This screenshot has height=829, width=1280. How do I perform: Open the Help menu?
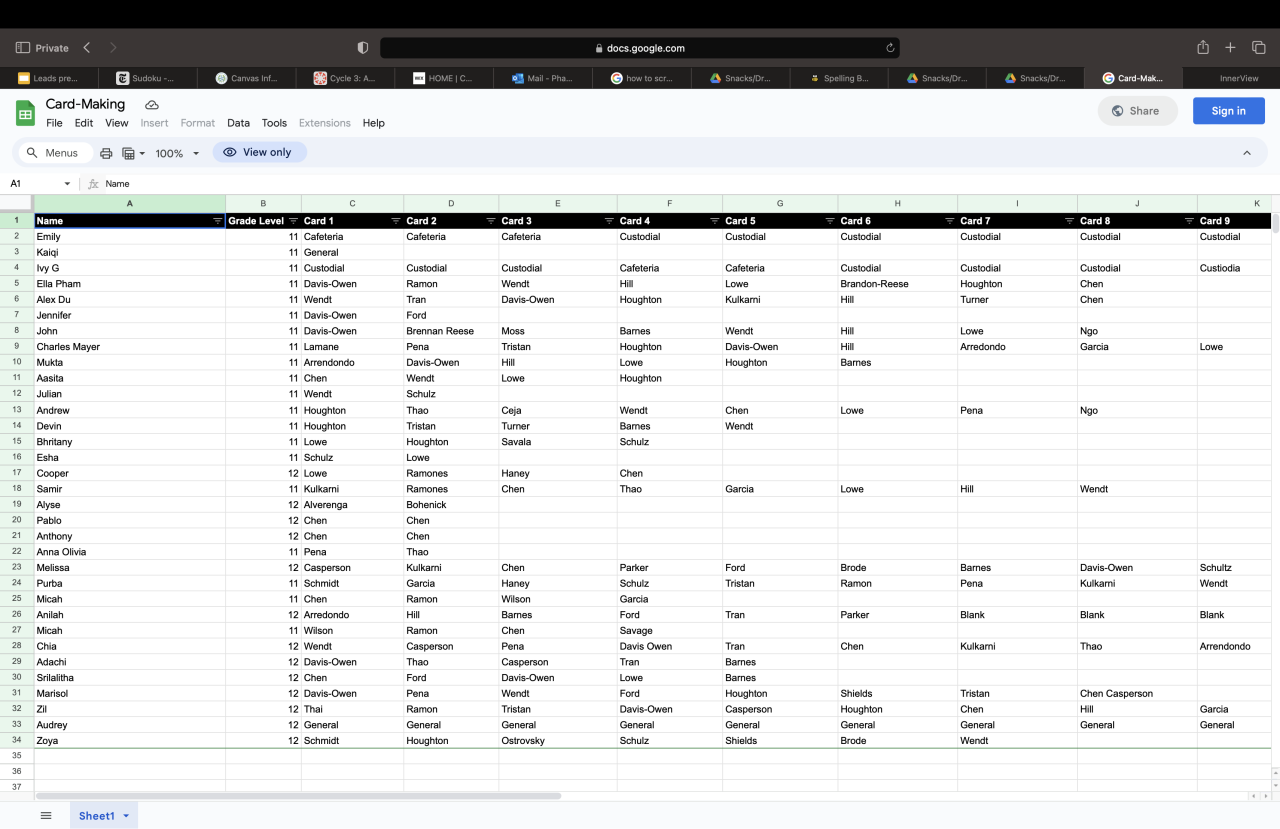(374, 123)
